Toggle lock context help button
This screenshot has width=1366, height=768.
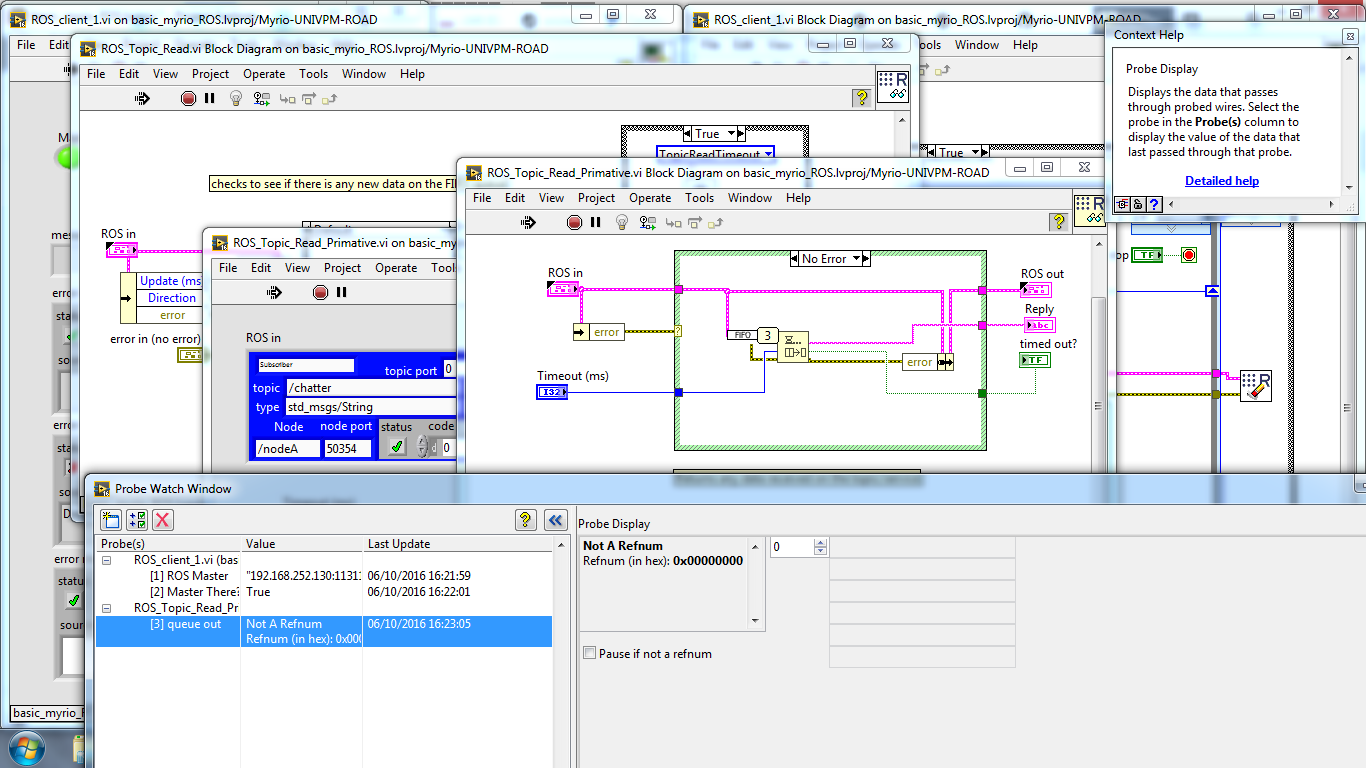tap(1138, 204)
